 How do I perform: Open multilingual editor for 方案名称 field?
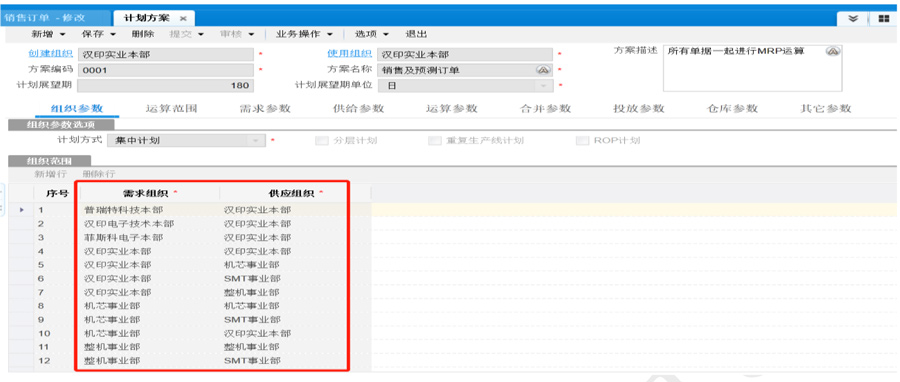tap(543, 70)
